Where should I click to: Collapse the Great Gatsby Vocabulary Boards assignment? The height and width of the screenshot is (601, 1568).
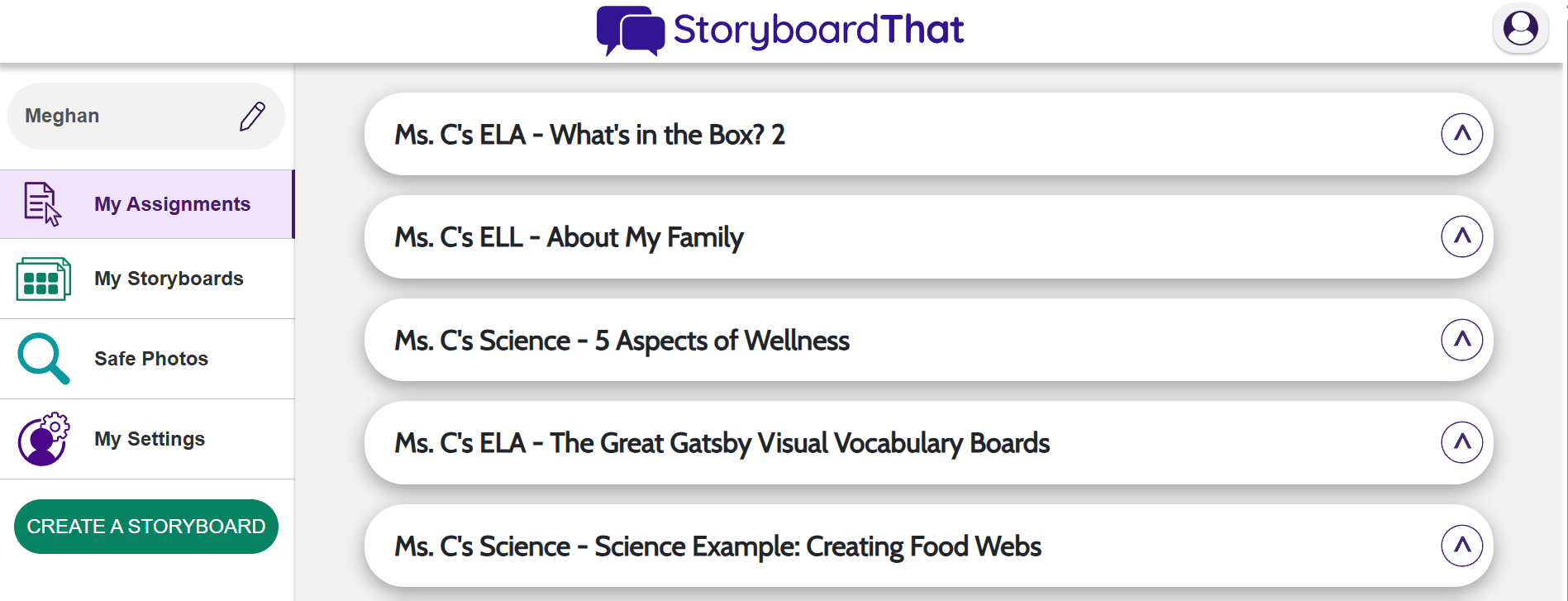click(x=1461, y=443)
